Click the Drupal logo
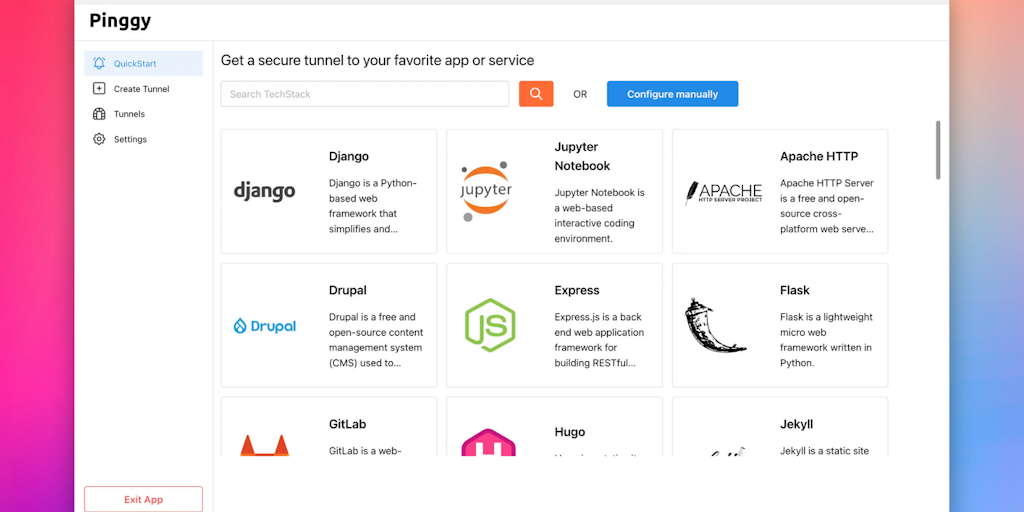1024x512 pixels. pyautogui.click(x=264, y=326)
